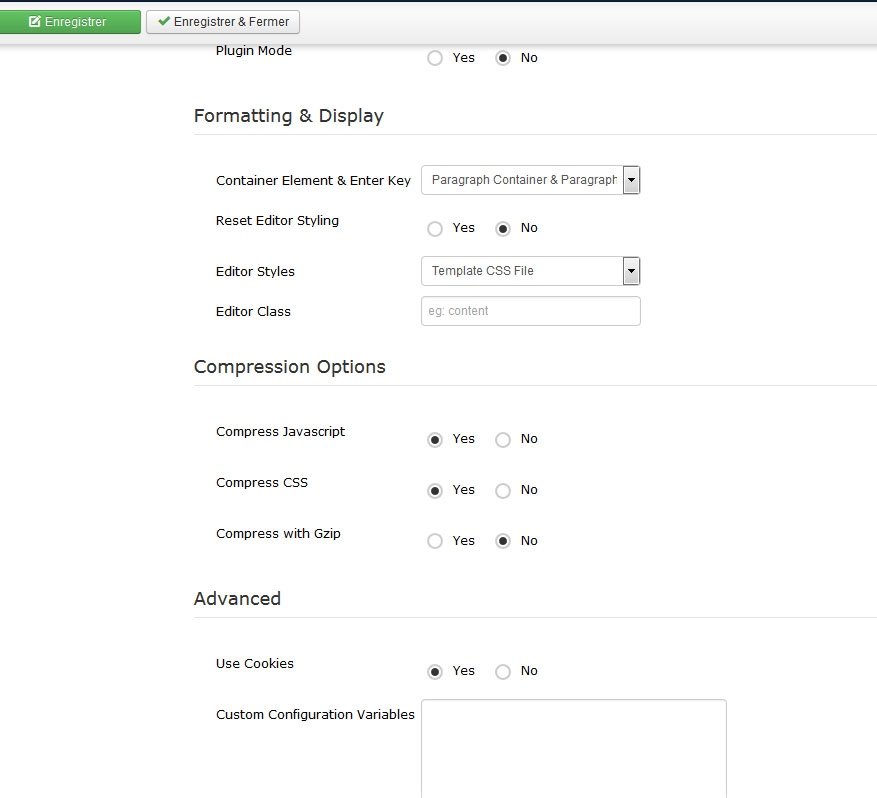
Task: Select Yes for Compress CSS
Action: coord(435,490)
